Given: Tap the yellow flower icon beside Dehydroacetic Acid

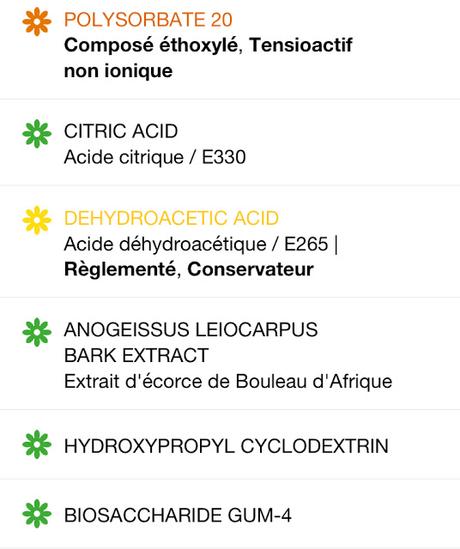Looking at the screenshot, I should [37, 220].
